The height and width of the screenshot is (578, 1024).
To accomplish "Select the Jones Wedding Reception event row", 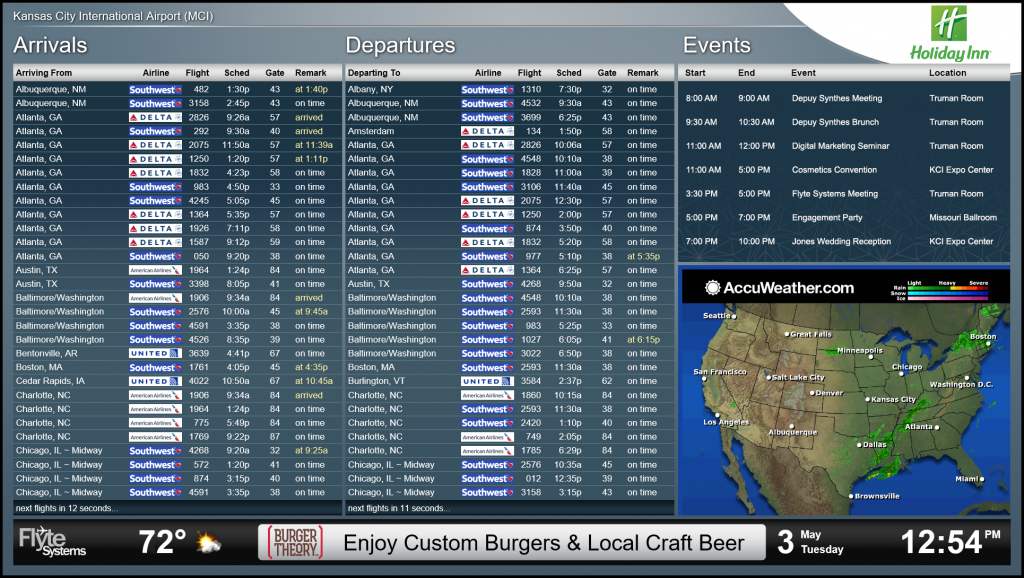I will tap(840, 241).
